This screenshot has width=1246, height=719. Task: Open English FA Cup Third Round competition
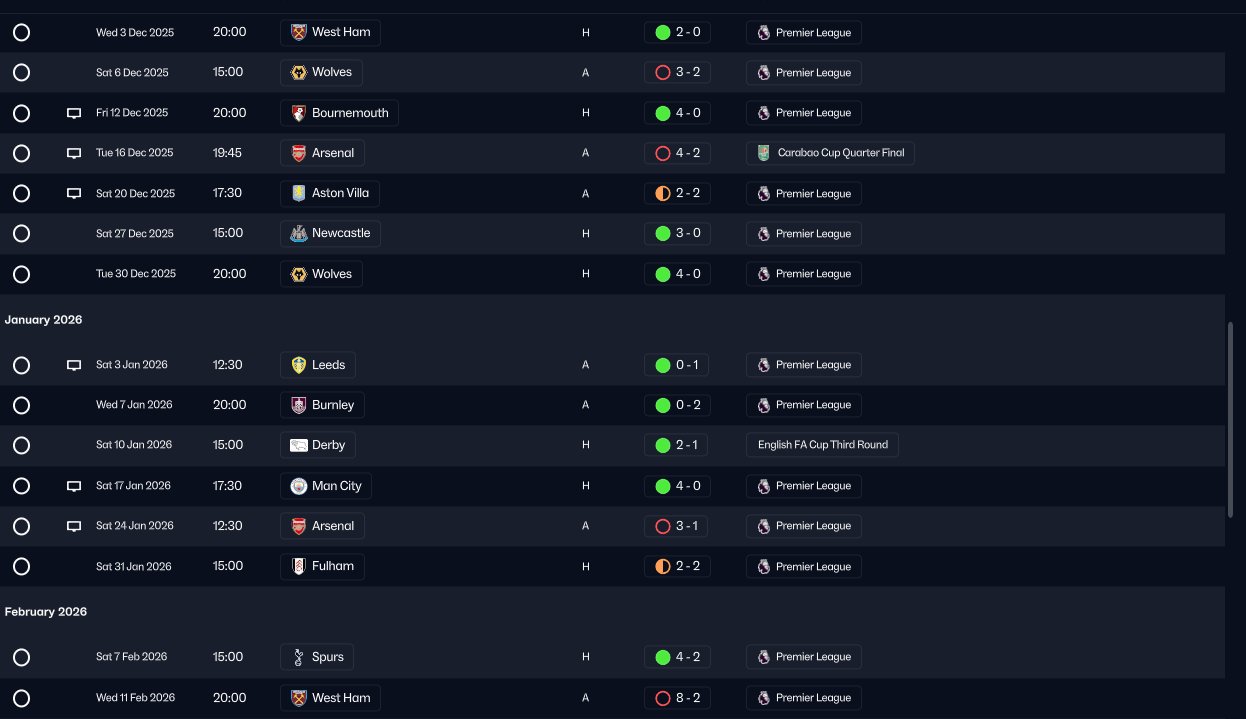pos(822,445)
